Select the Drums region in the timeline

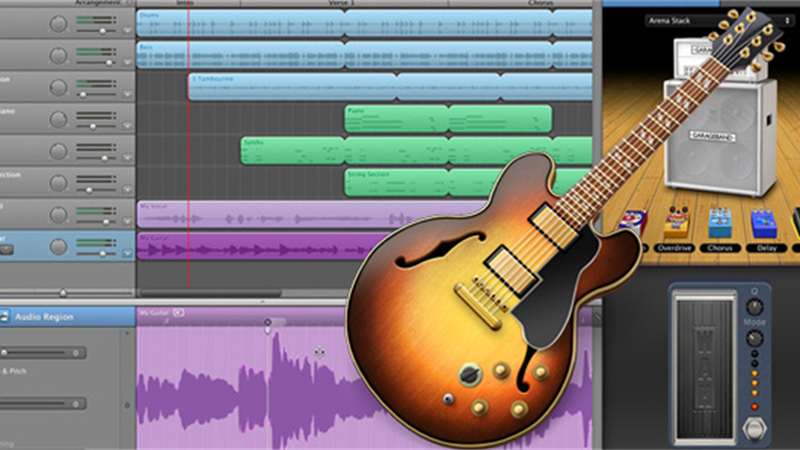coord(240,23)
